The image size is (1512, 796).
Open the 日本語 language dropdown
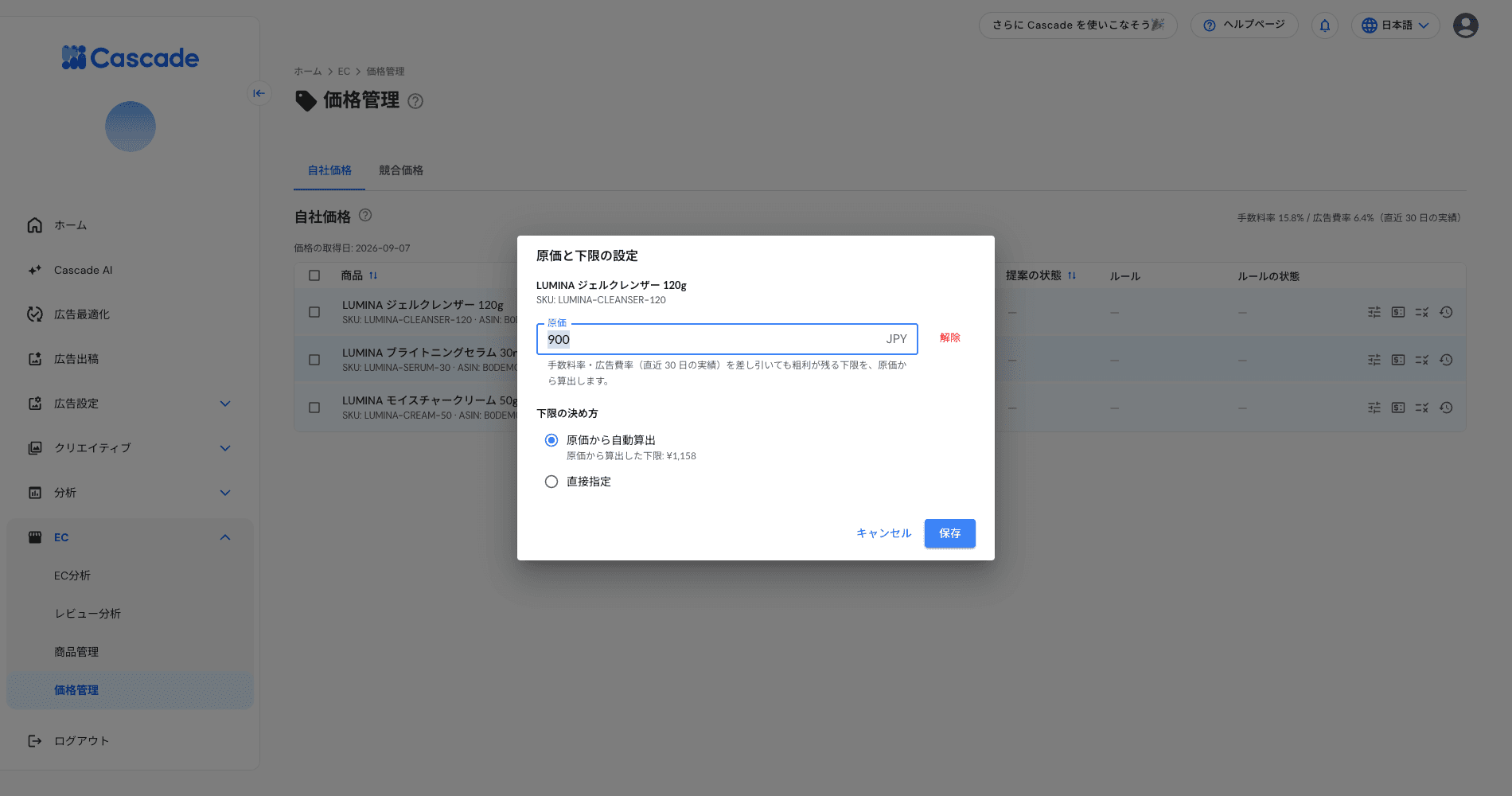click(x=1395, y=25)
